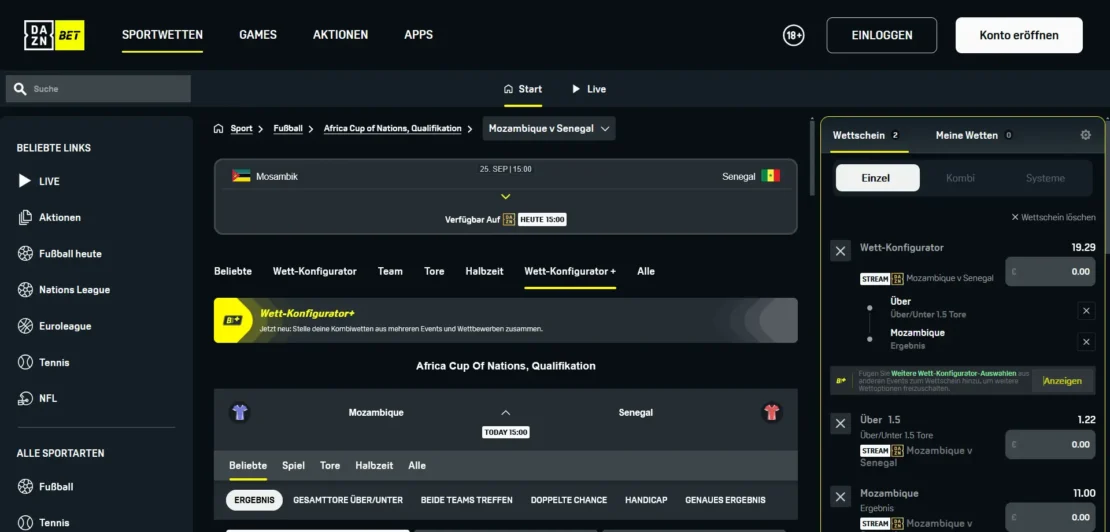Click the DAZN icon next to HEUTE 15:00

coord(509,220)
